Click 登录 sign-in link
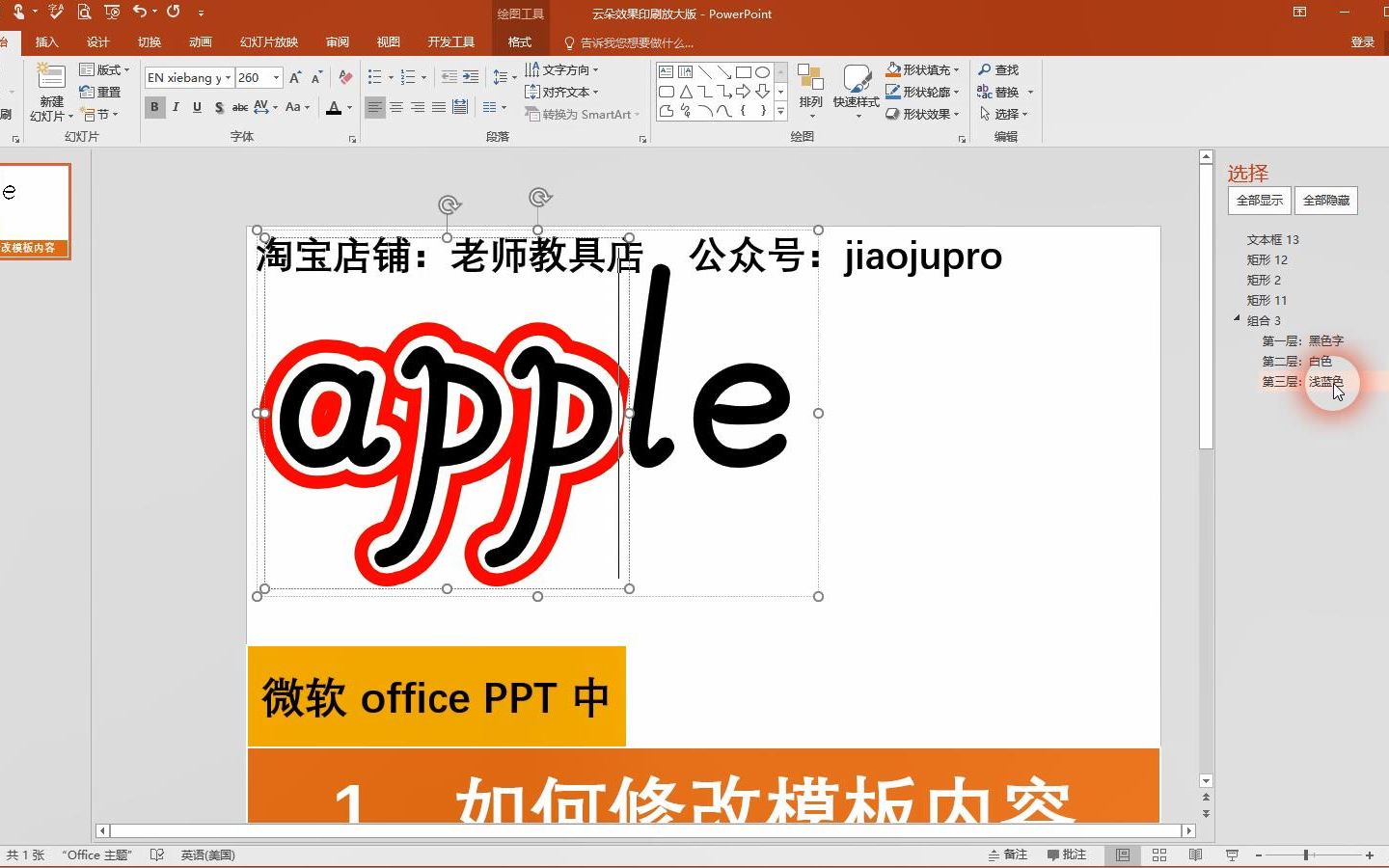Viewport: 1389px width, 868px height. click(1362, 41)
